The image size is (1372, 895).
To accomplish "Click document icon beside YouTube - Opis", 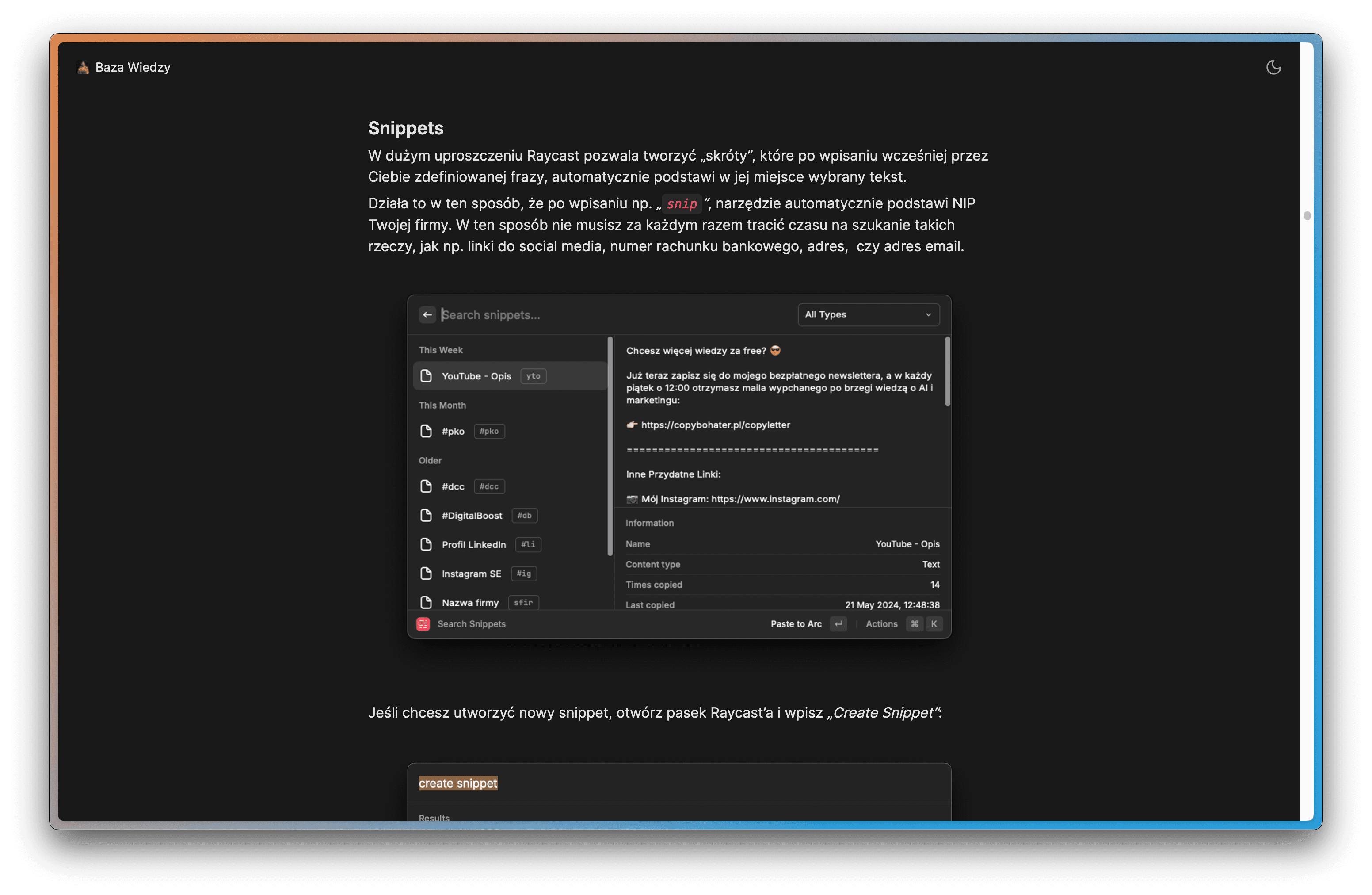I will tap(426, 376).
